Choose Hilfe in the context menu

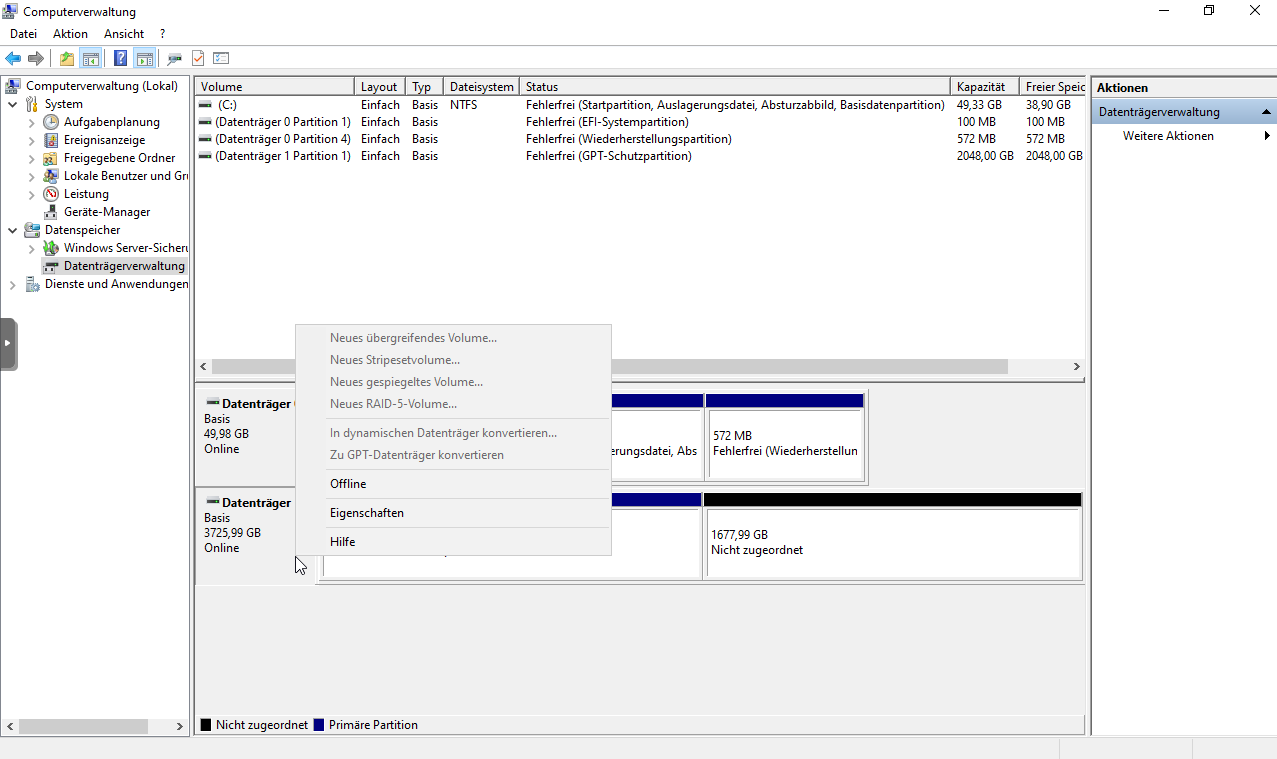(453, 542)
